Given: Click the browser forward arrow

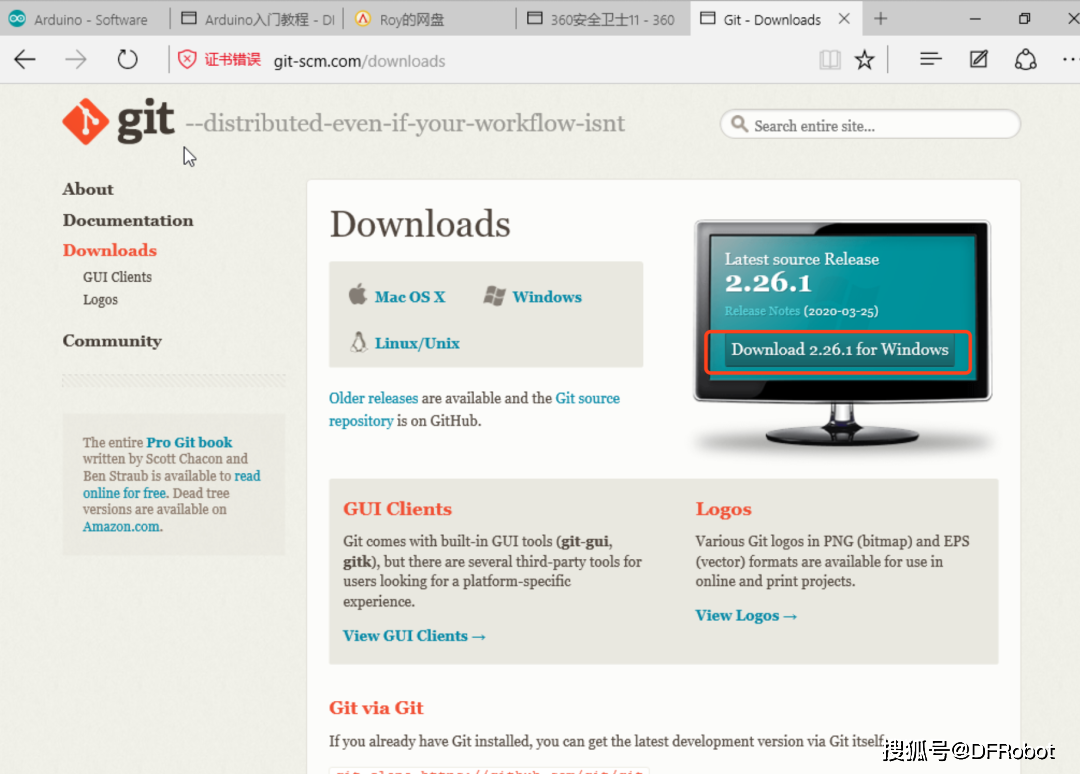Looking at the screenshot, I should 76,60.
